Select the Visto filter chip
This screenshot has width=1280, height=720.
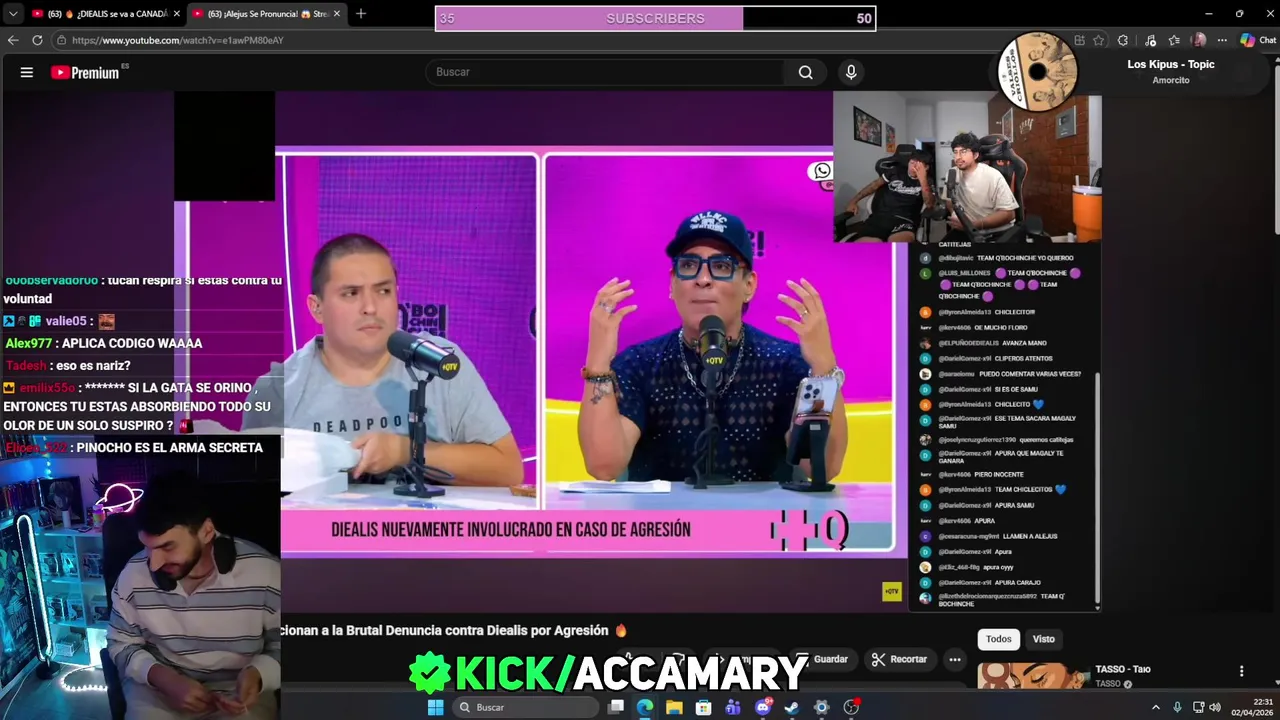coord(1043,639)
